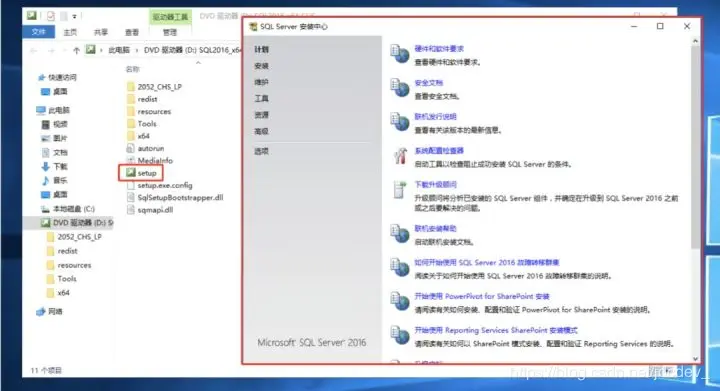Click the icon next to PowerPivot for SharePoint entry

point(399,302)
